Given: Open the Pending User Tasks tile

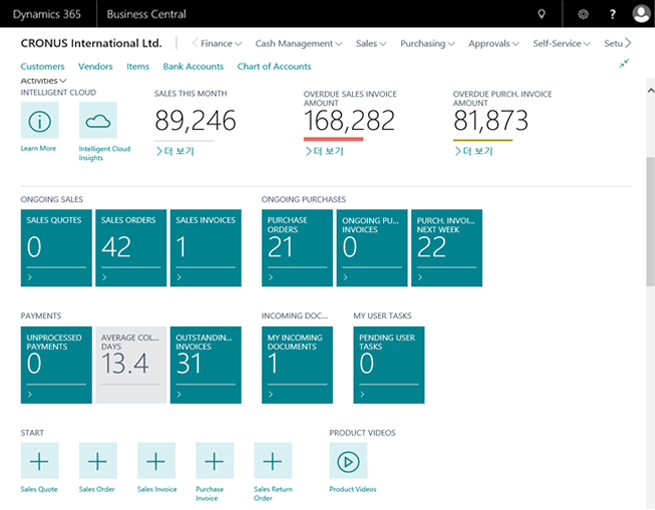Looking at the screenshot, I should tap(389, 365).
